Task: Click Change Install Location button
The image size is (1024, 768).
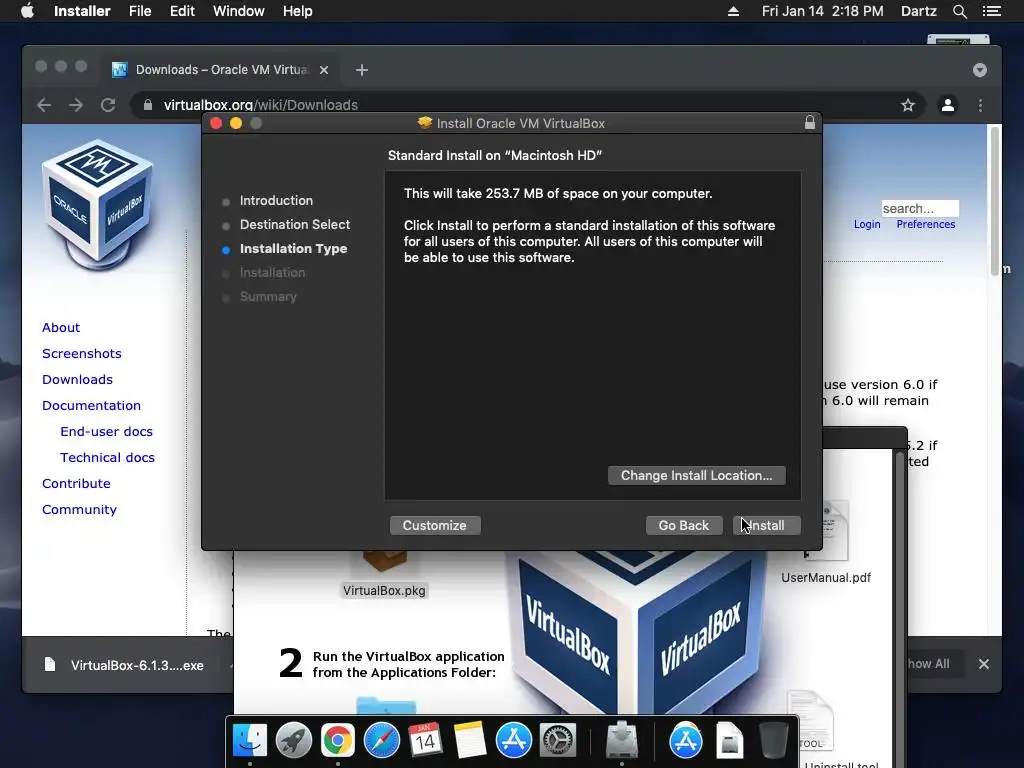Action: coord(697,475)
